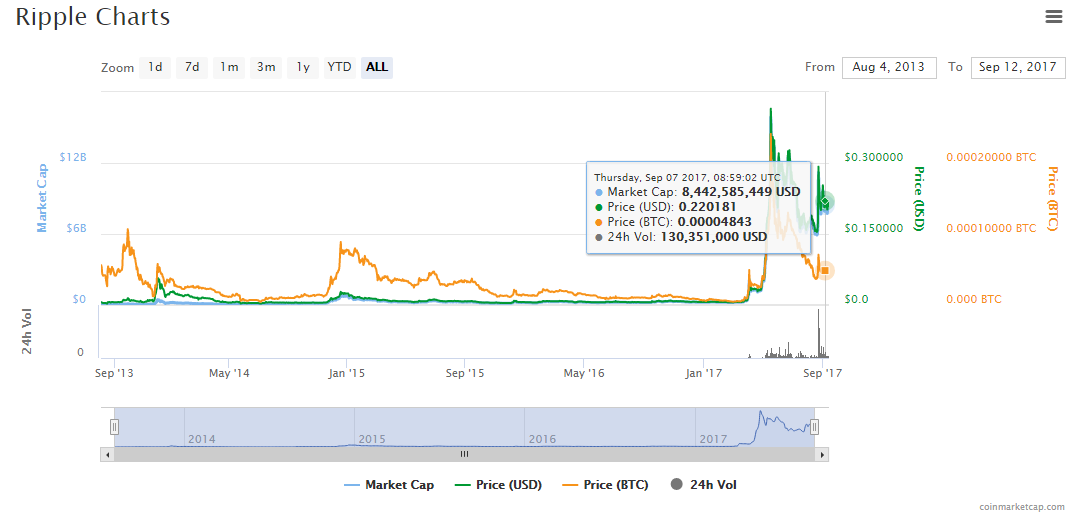
Task: Set zoom range to 3m
Action: (x=266, y=67)
